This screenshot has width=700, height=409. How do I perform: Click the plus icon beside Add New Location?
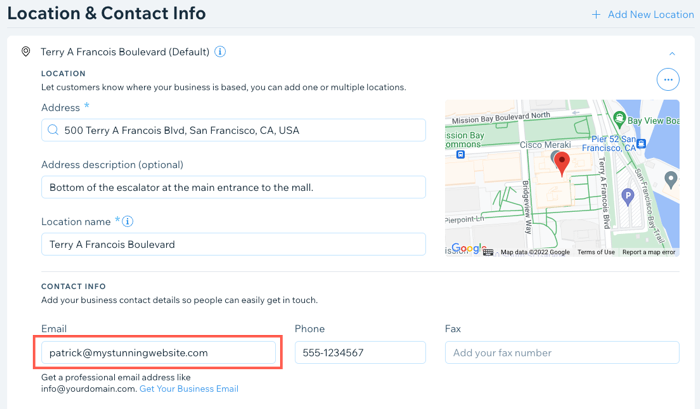(596, 15)
